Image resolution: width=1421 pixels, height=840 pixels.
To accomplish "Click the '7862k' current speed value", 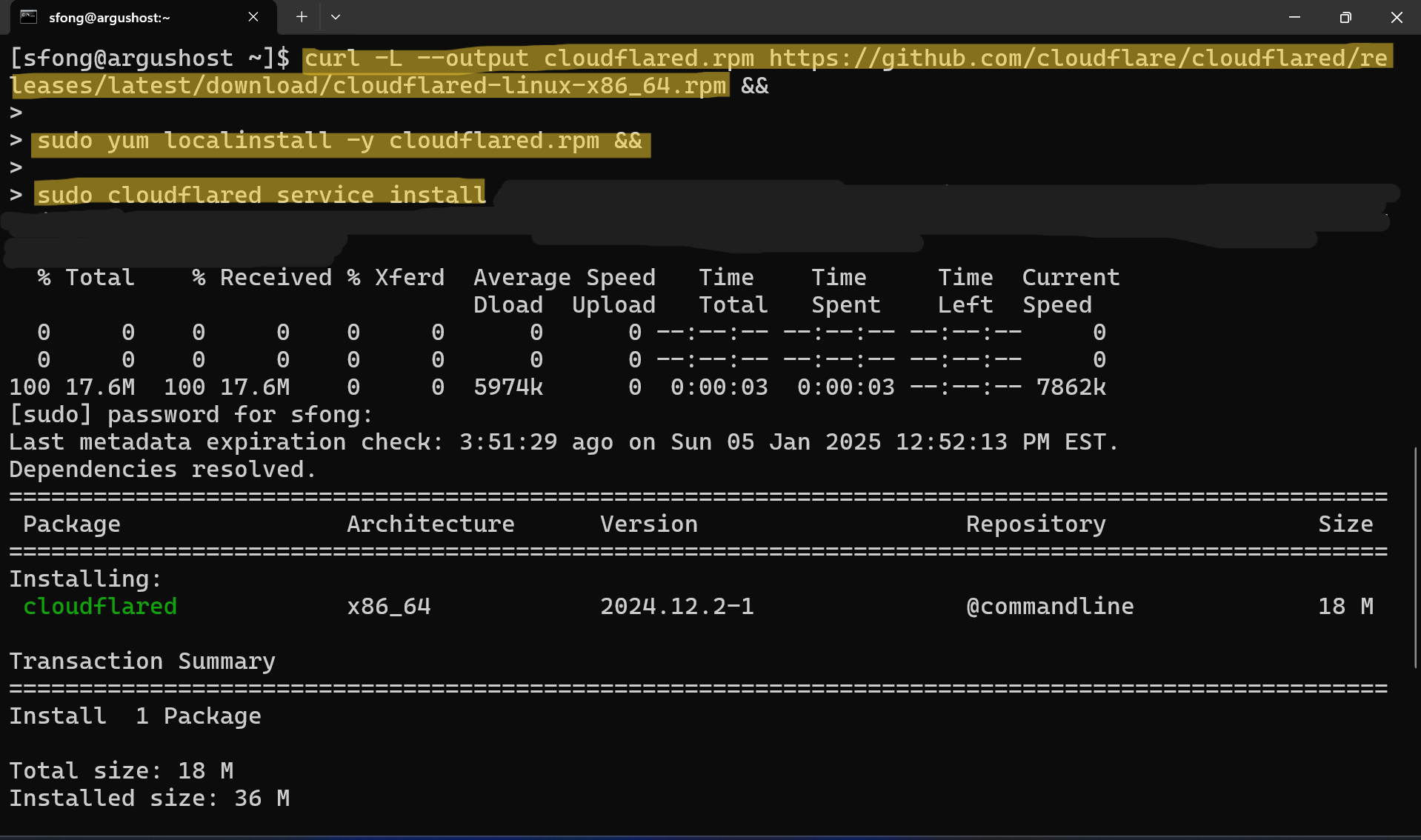I will 1071,387.
